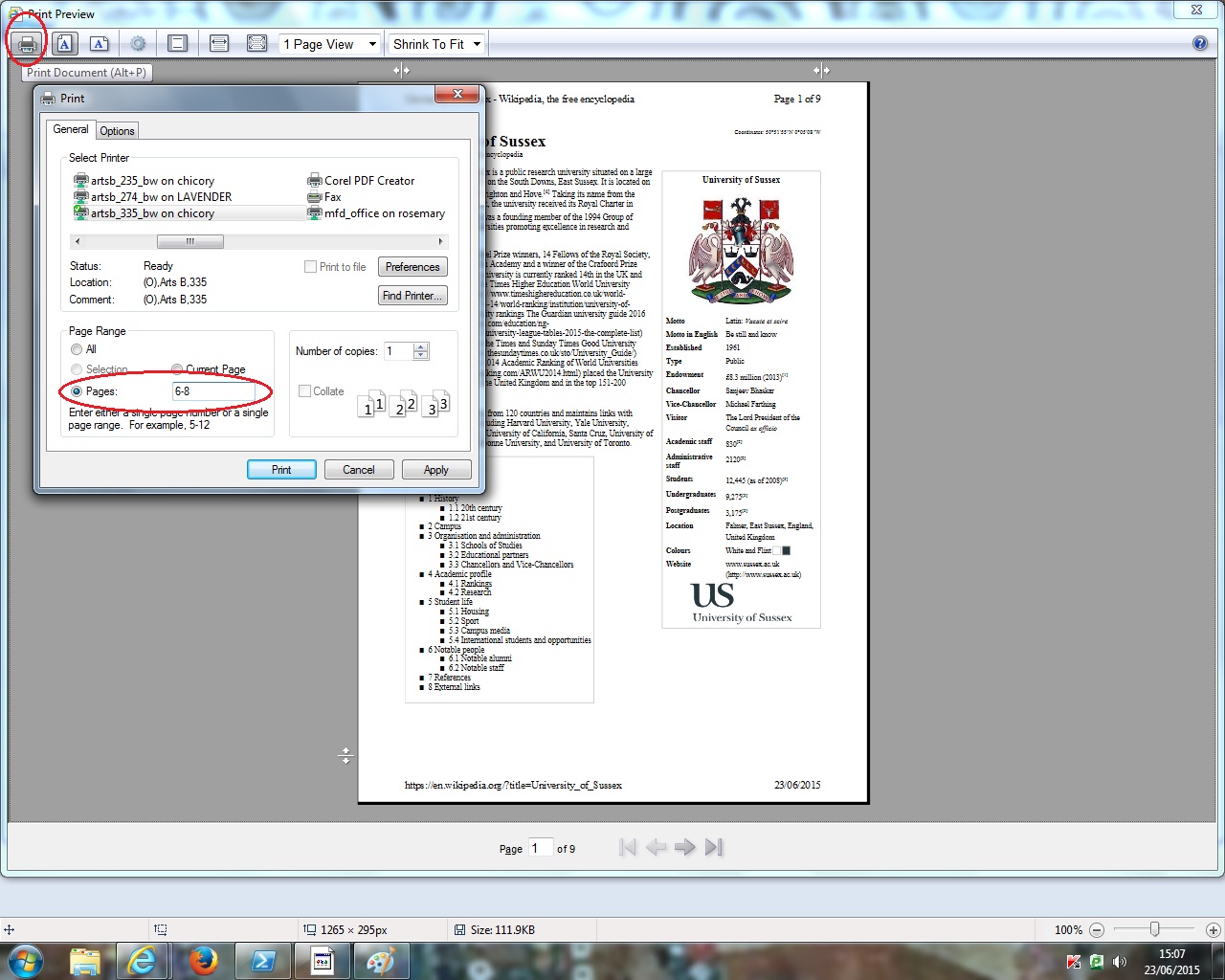The width and height of the screenshot is (1225, 980).
Task: Switch to Internet Explorer taskbar icon
Action: (x=143, y=961)
